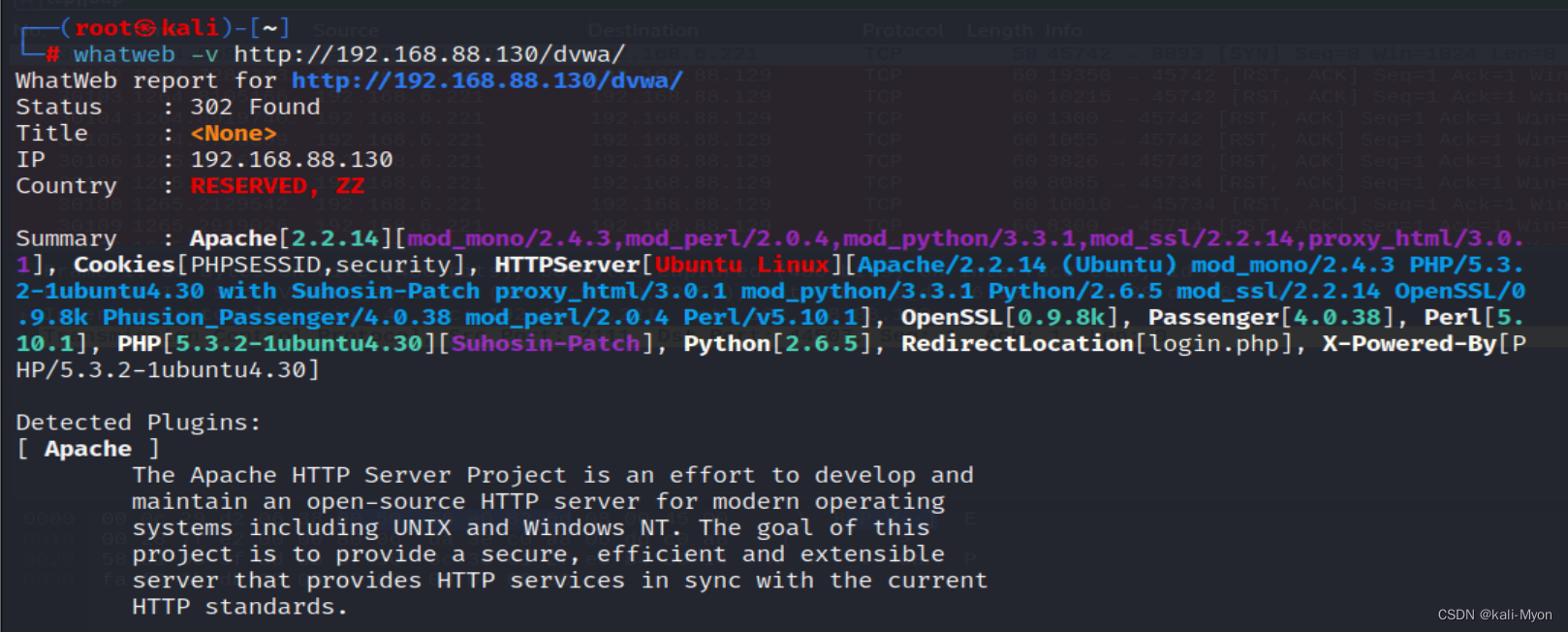Click the bracketed Apache plugin heading
The image size is (1568, 632).
point(88,449)
